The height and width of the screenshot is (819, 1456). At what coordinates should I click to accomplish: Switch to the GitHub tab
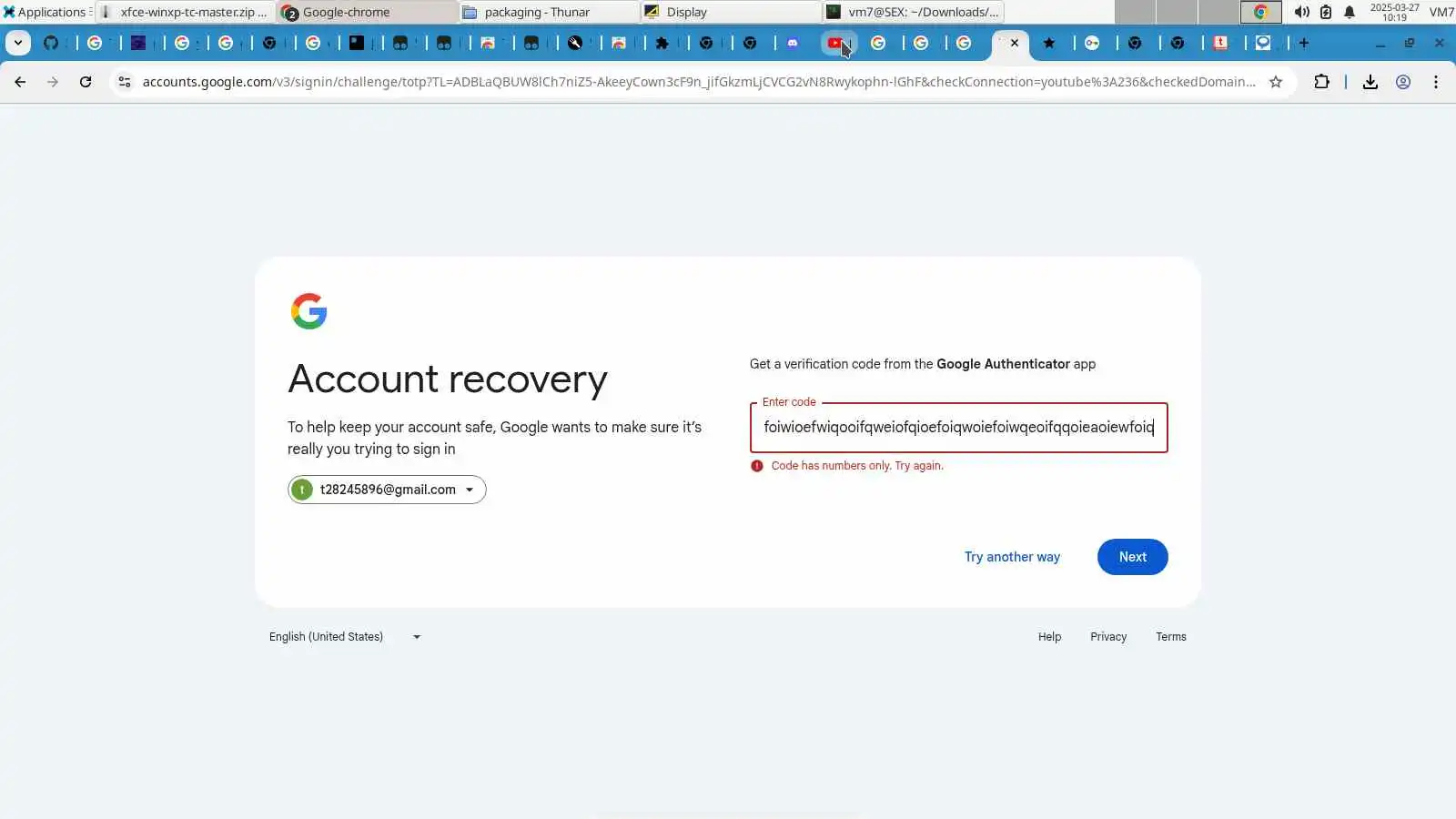coord(51,43)
